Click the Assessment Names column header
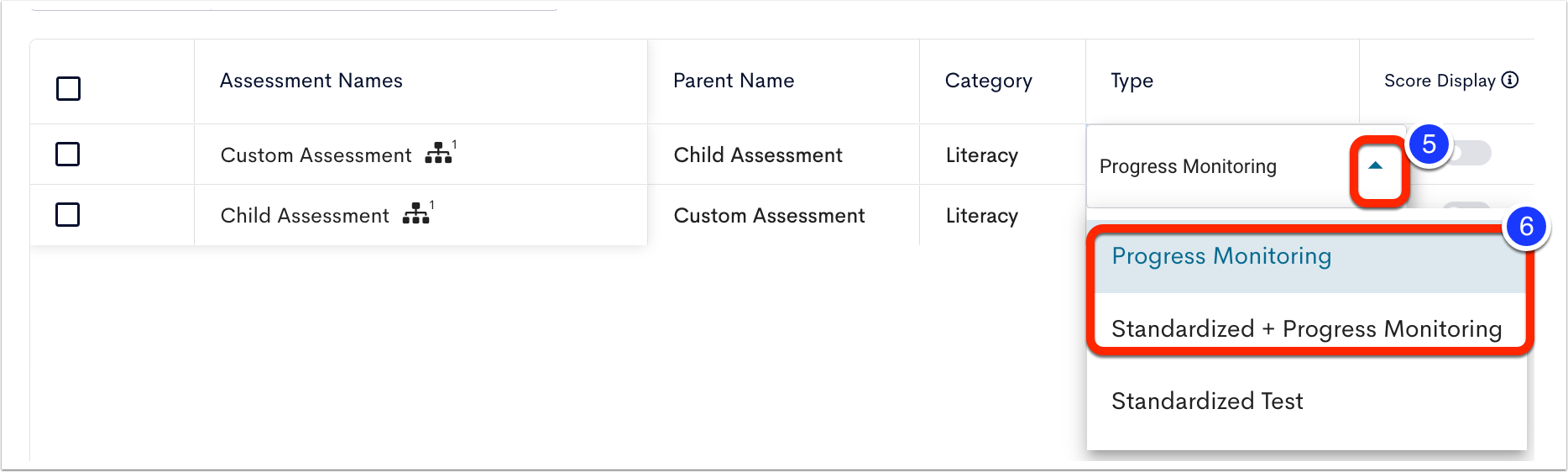1568x472 pixels. (x=311, y=81)
